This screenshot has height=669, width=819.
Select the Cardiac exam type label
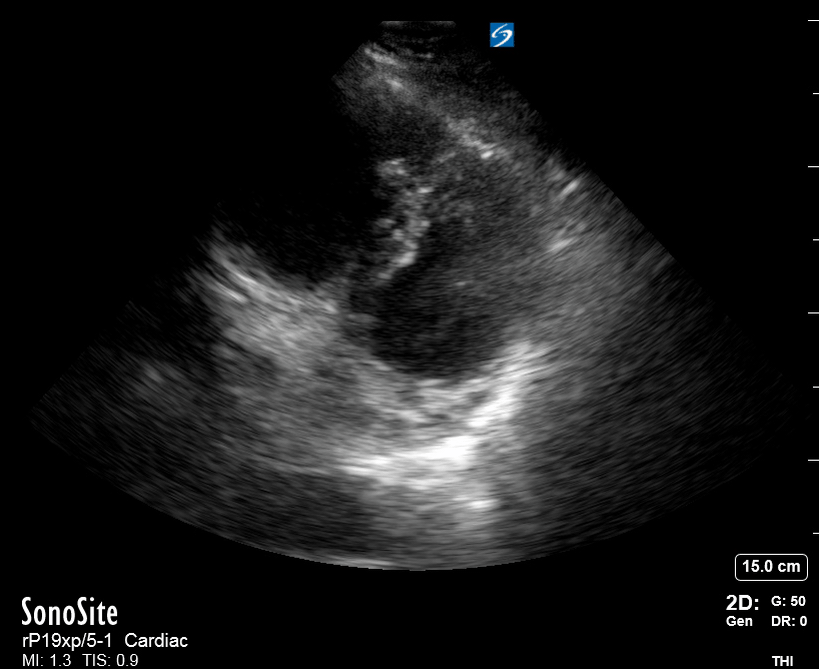click(x=156, y=640)
